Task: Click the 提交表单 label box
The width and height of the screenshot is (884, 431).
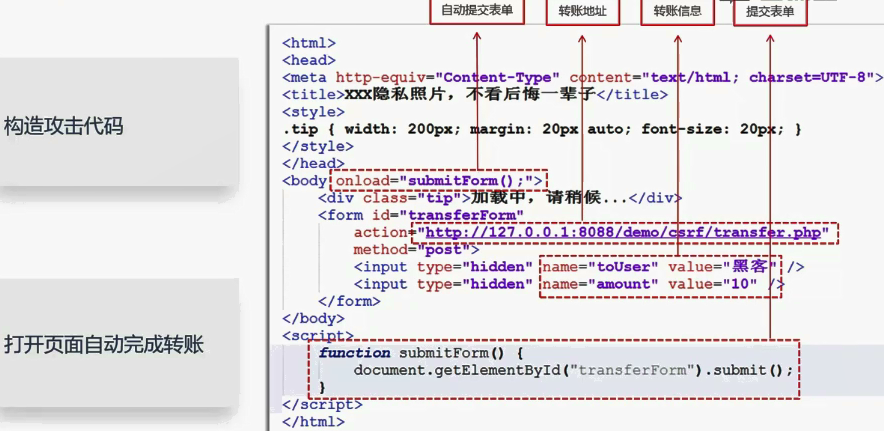Action: 770,12
